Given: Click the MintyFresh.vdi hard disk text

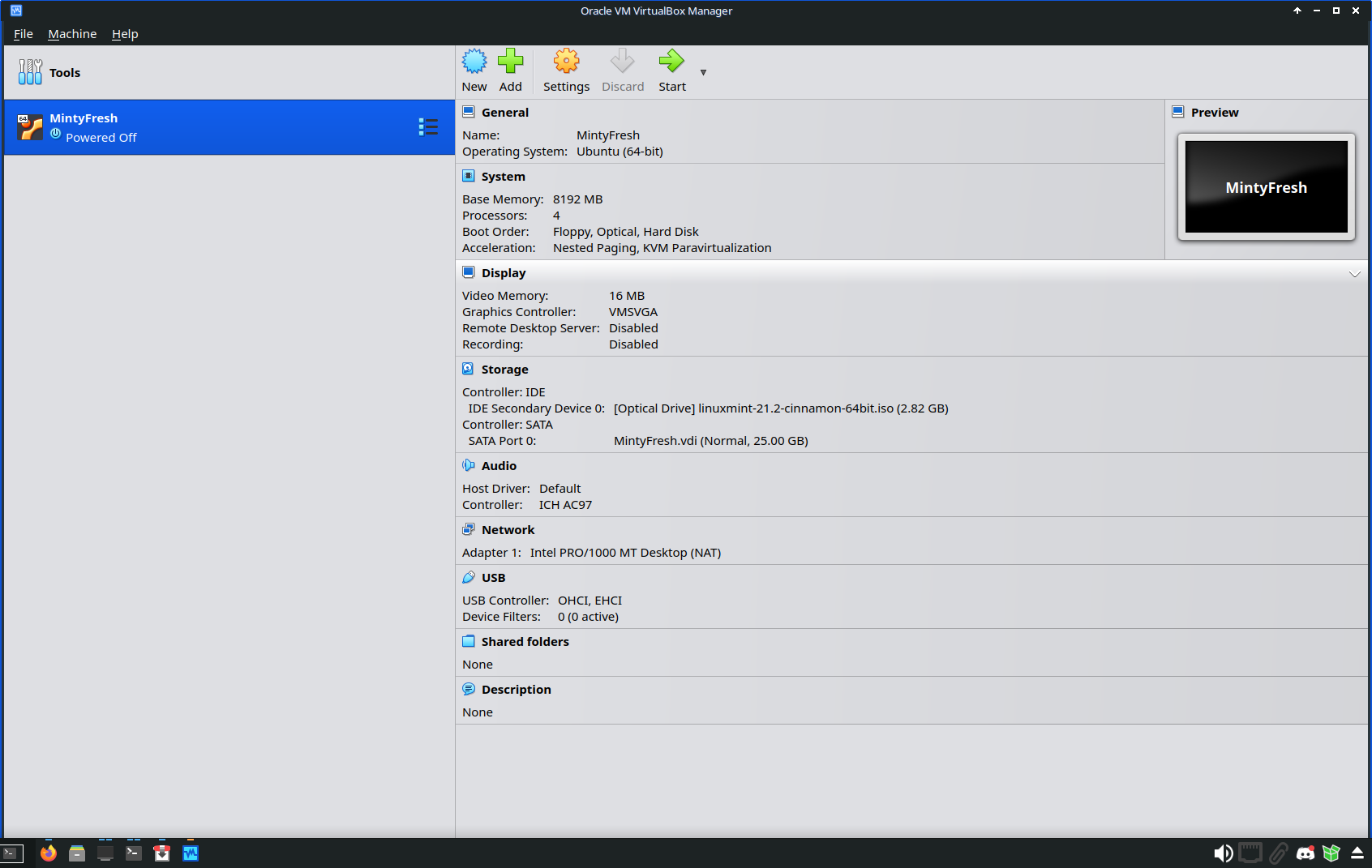Looking at the screenshot, I should (x=711, y=441).
